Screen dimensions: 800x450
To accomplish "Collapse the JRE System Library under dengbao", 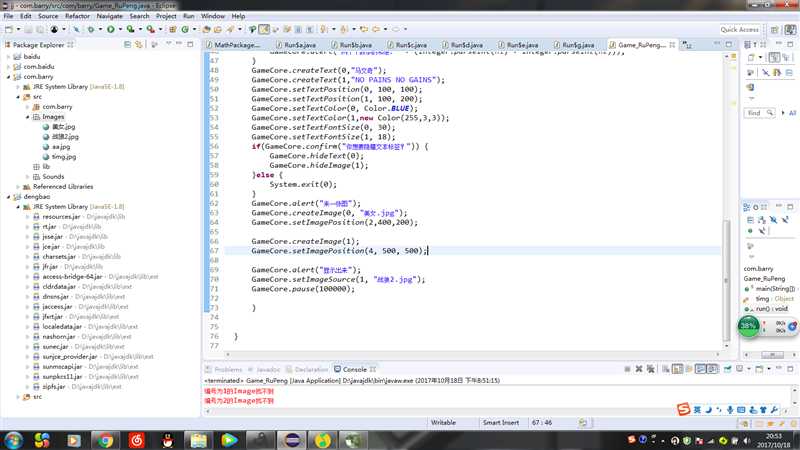I will [x=19, y=206].
